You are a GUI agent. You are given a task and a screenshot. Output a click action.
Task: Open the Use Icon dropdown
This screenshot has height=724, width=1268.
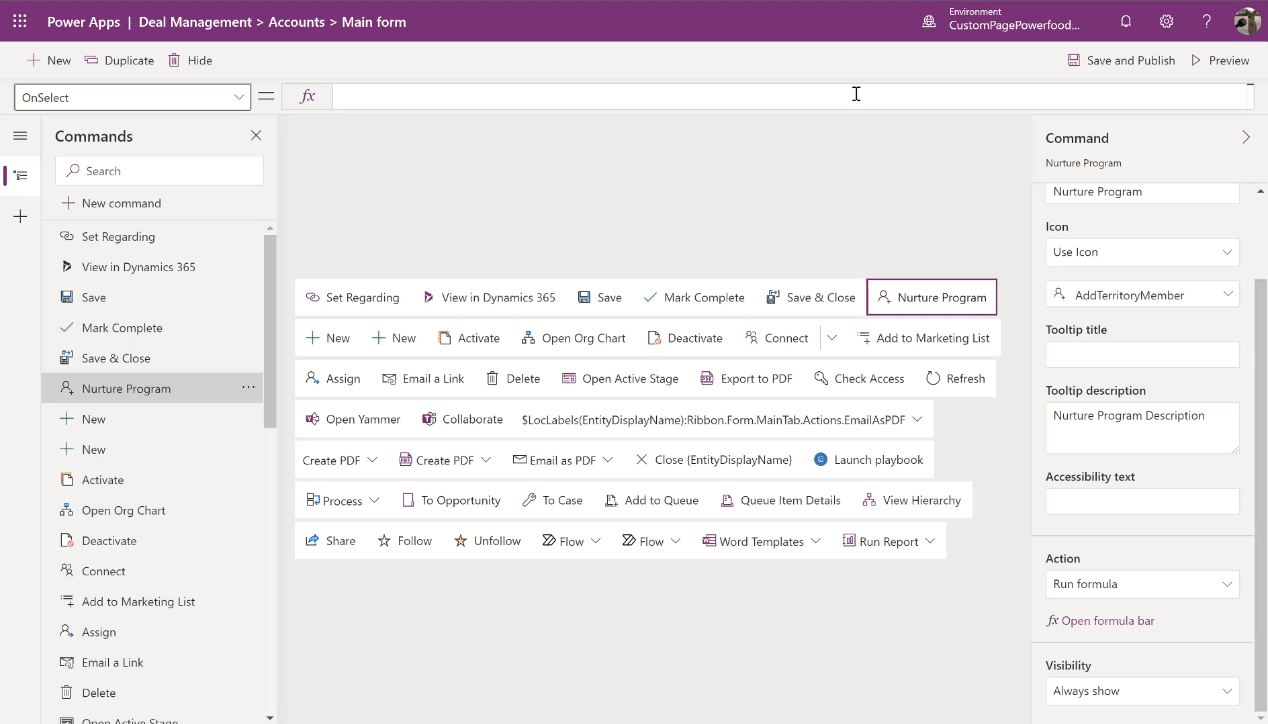(1142, 252)
